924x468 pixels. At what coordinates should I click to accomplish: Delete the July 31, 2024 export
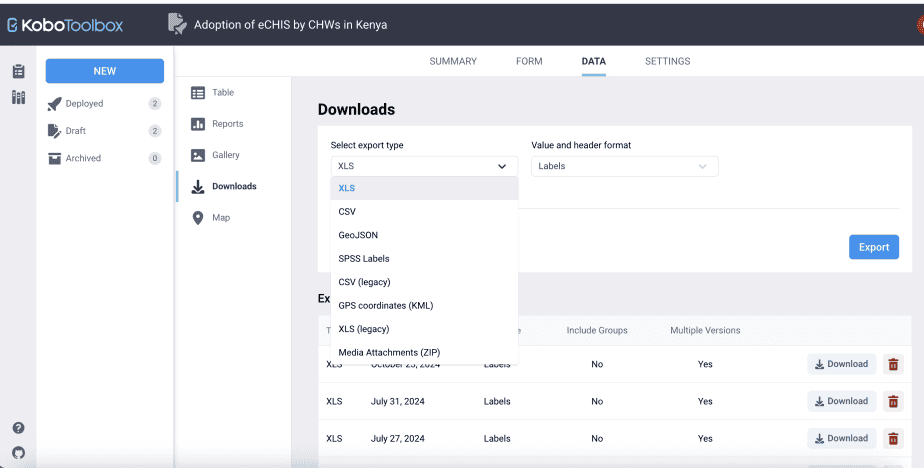coord(892,401)
